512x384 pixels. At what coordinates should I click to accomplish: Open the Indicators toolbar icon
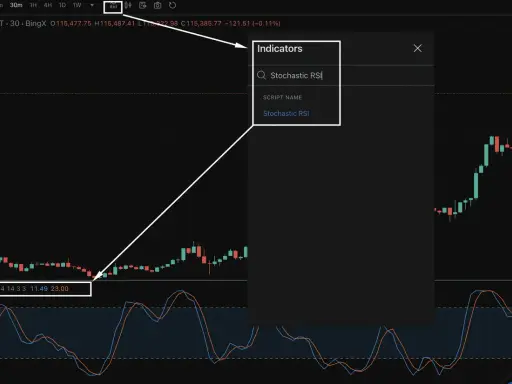(113, 6)
